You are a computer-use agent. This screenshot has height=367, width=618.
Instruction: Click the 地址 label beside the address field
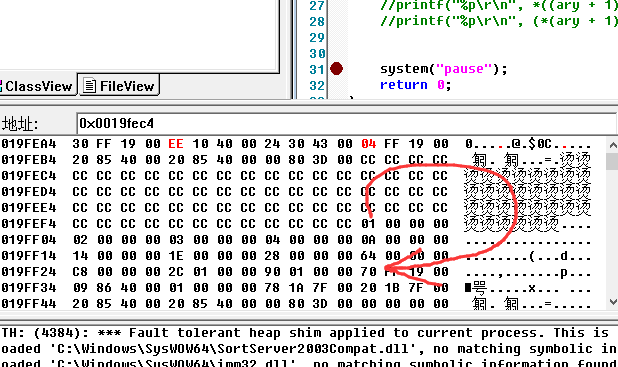point(20,124)
